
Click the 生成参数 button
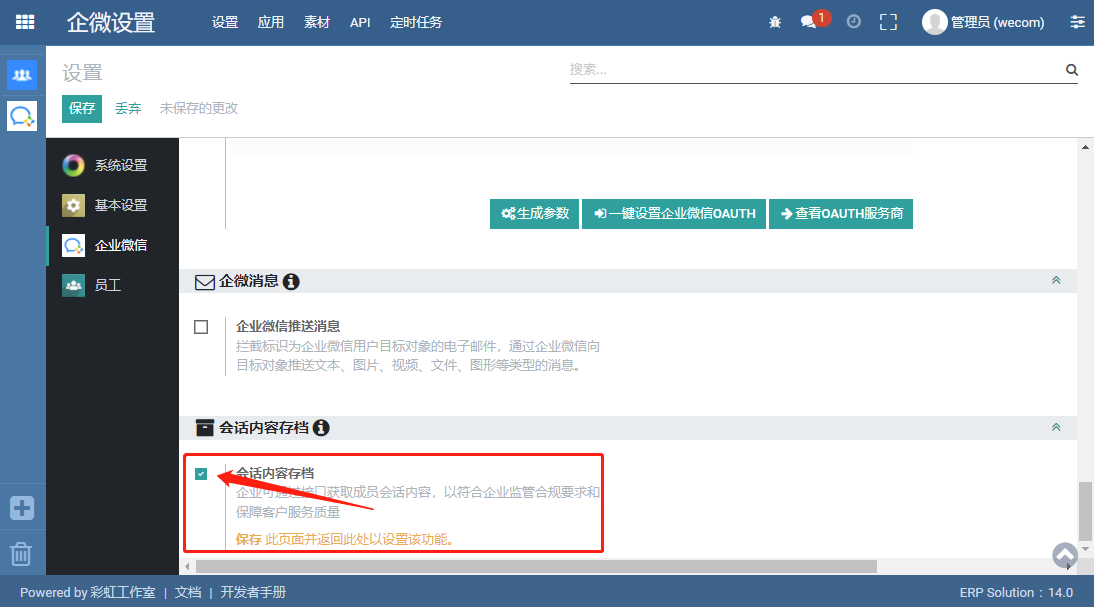tap(534, 213)
